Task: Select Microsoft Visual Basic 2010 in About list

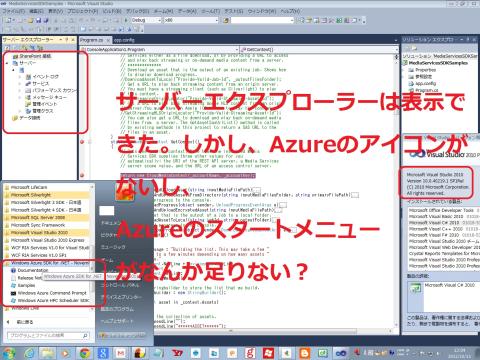Action: [436, 217]
